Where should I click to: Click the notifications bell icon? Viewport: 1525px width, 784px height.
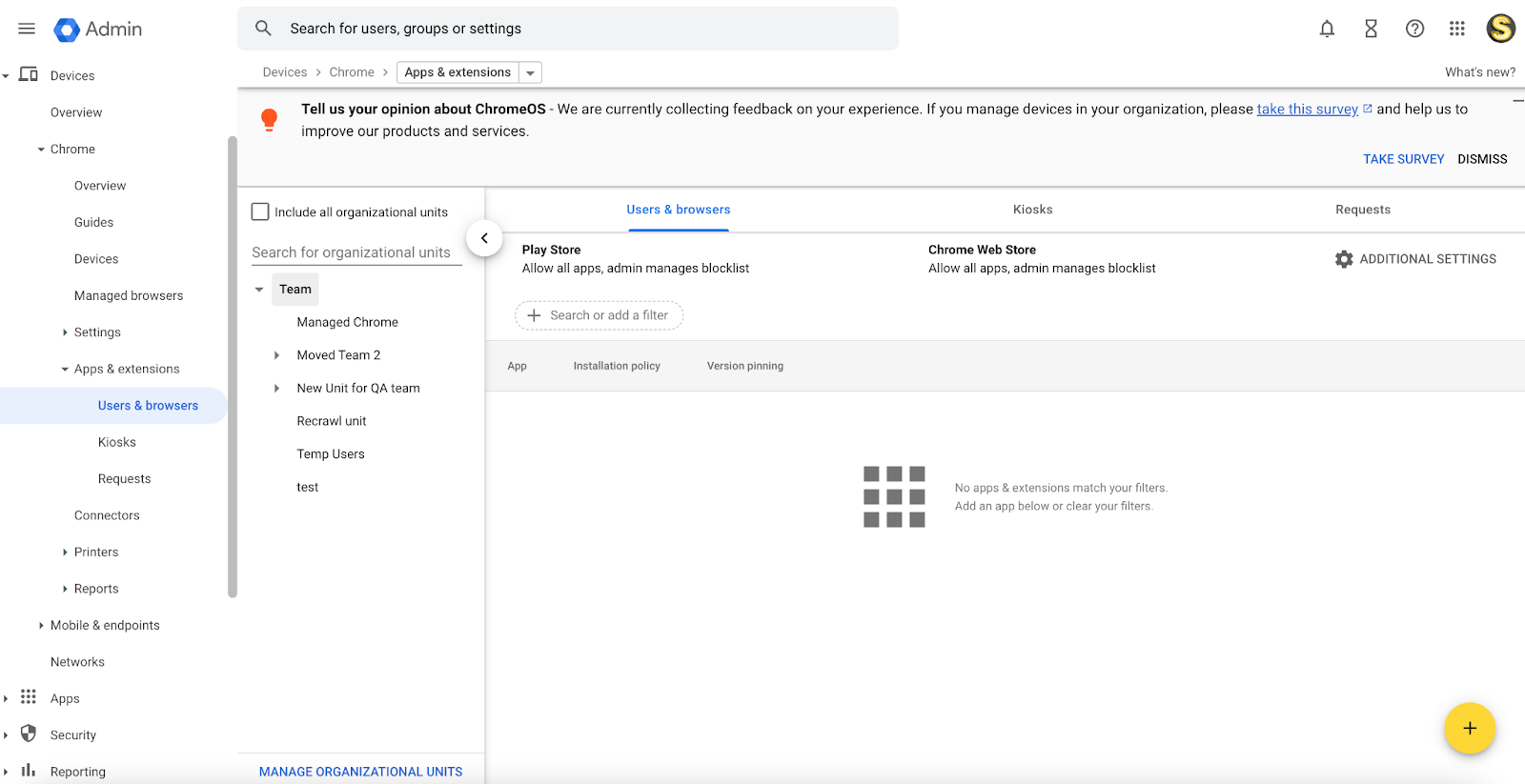click(x=1327, y=29)
